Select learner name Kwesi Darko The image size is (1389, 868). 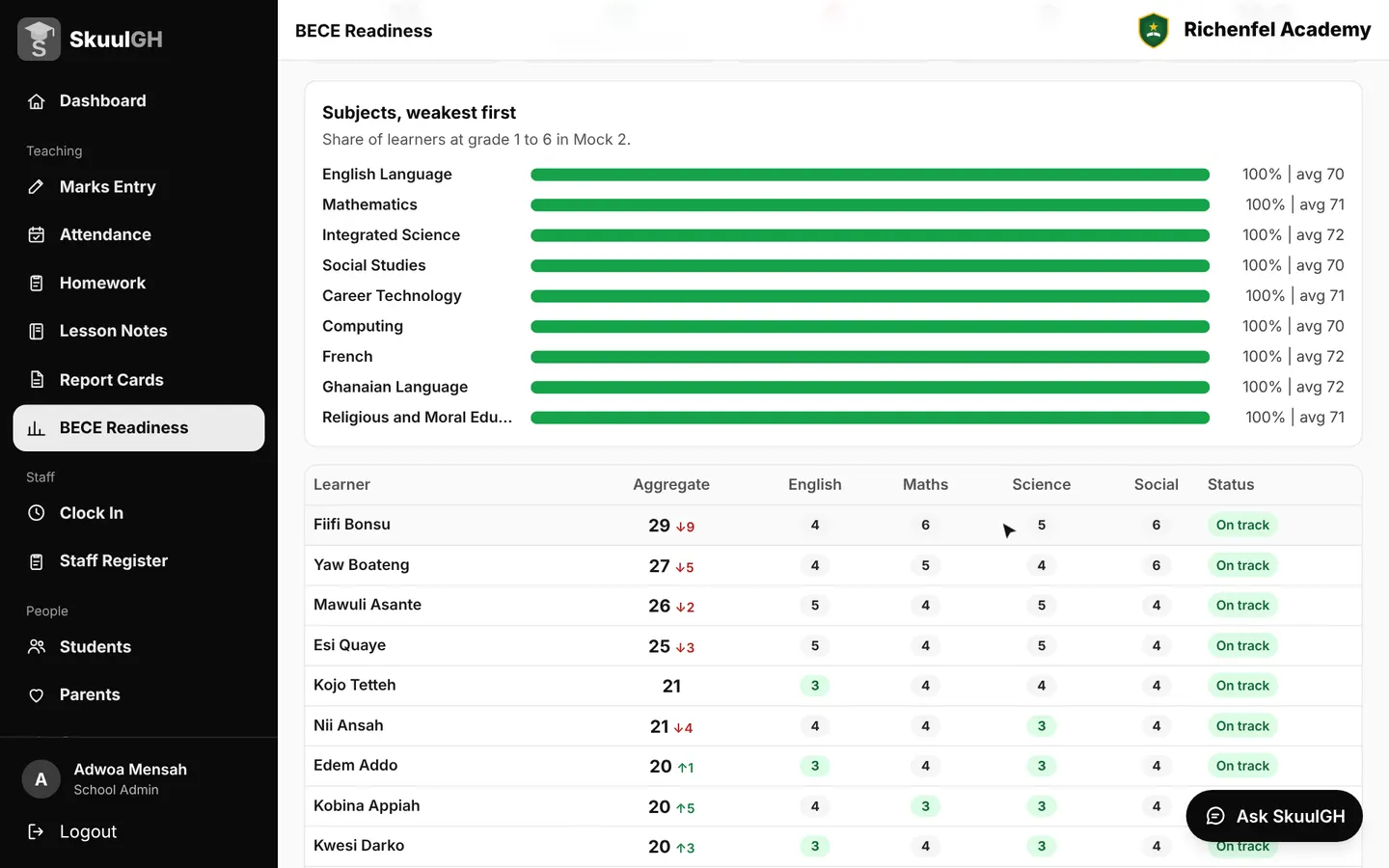[x=359, y=846]
